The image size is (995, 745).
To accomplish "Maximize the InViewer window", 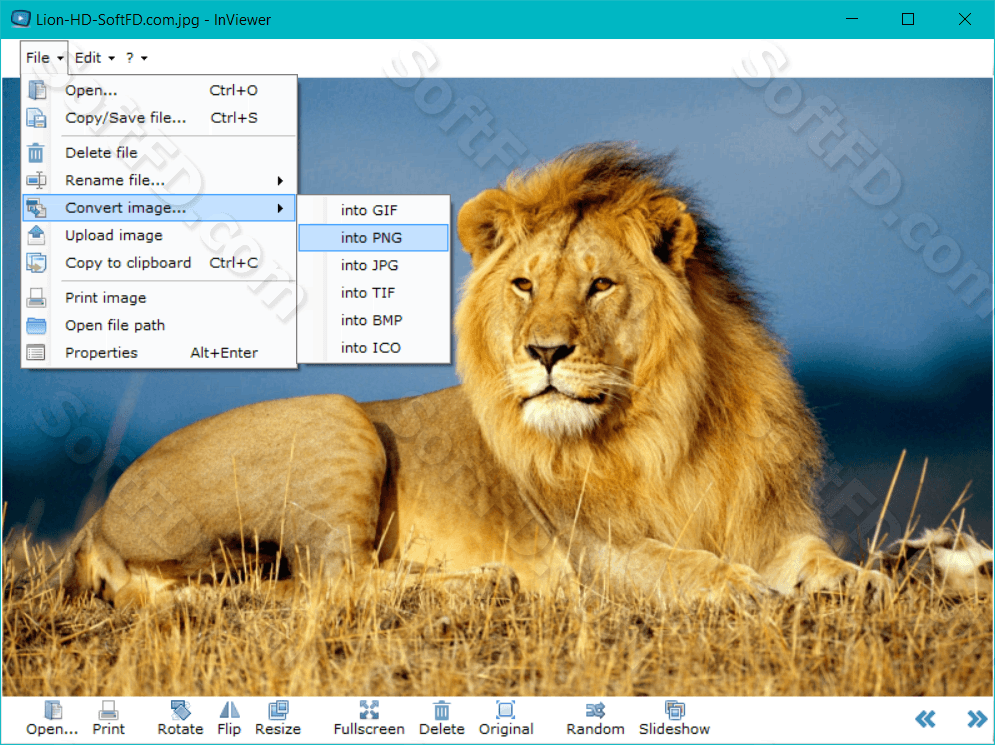I will pyautogui.click(x=908, y=19).
